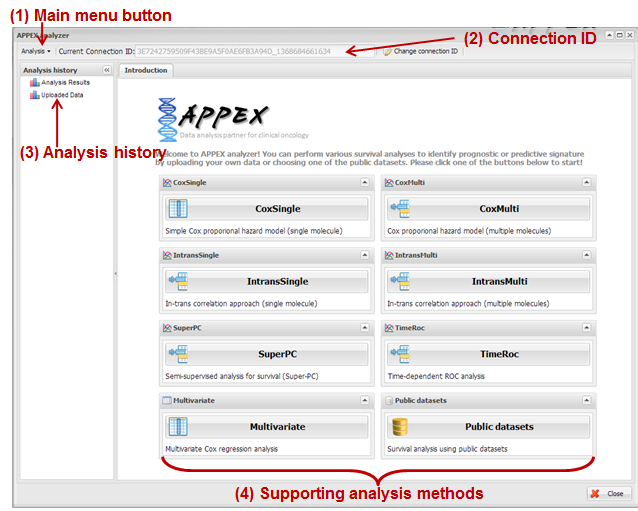Viewport: 638px width, 511px height.
Task: Open the Analysis main menu dropdown
Action: point(36,51)
